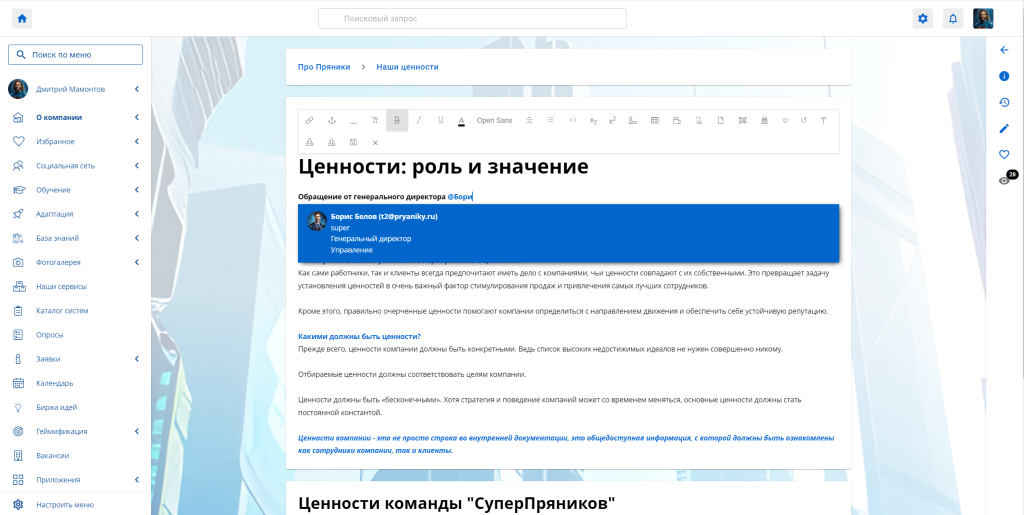Screen dimensions: 1024x515
Task: Toggle underline formatting in the editor
Action: 440,120
